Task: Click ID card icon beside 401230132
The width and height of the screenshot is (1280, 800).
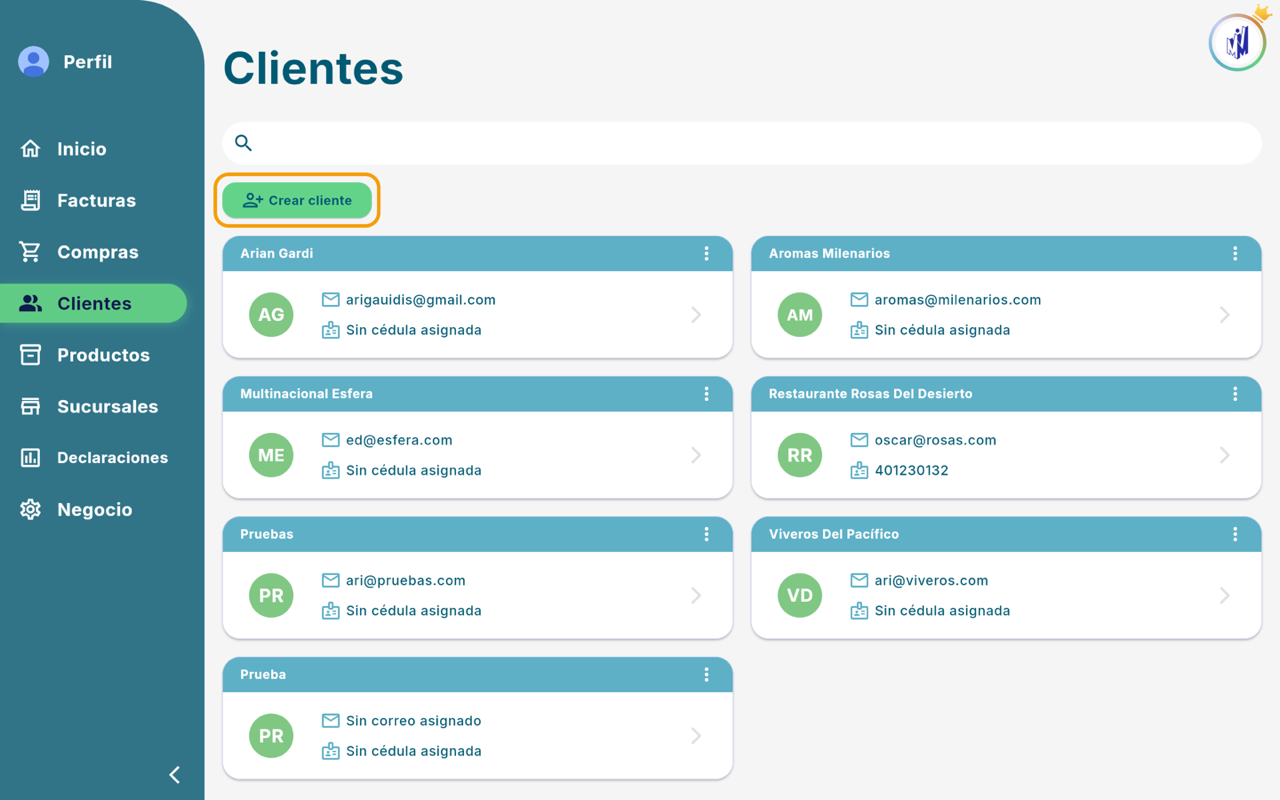Action: [x=859, y=470]
